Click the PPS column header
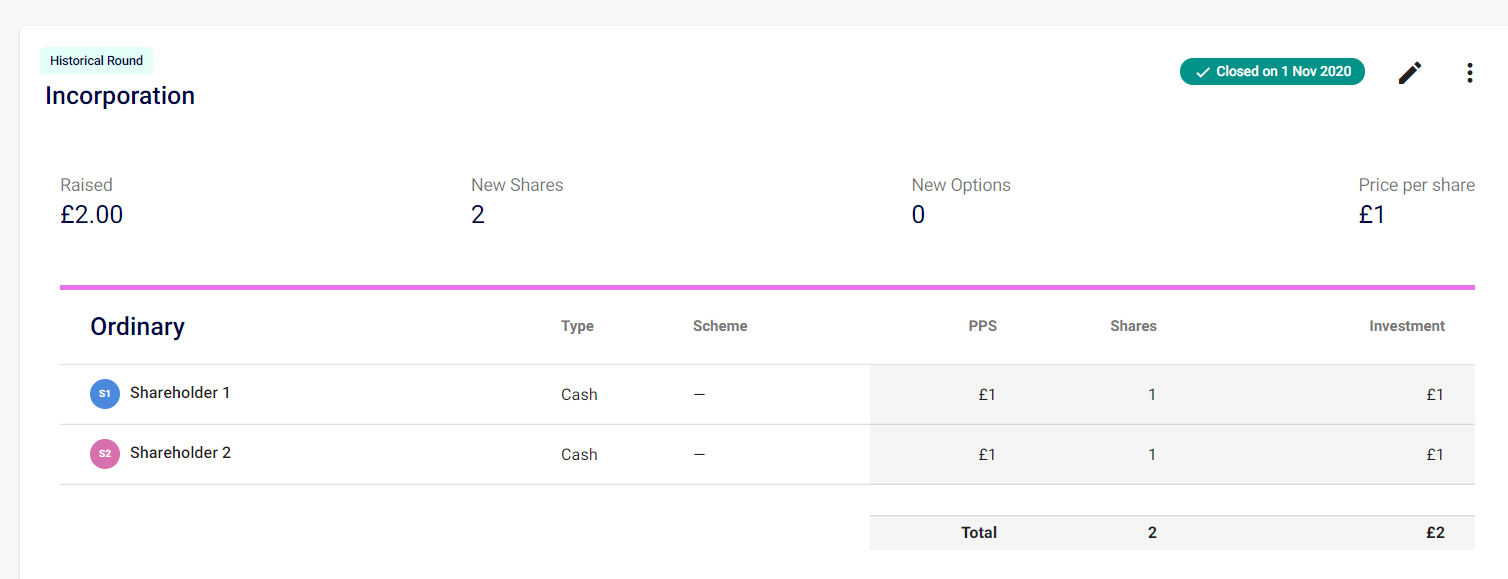Screen dimensions: 1508x579 (x=982, y=326)
